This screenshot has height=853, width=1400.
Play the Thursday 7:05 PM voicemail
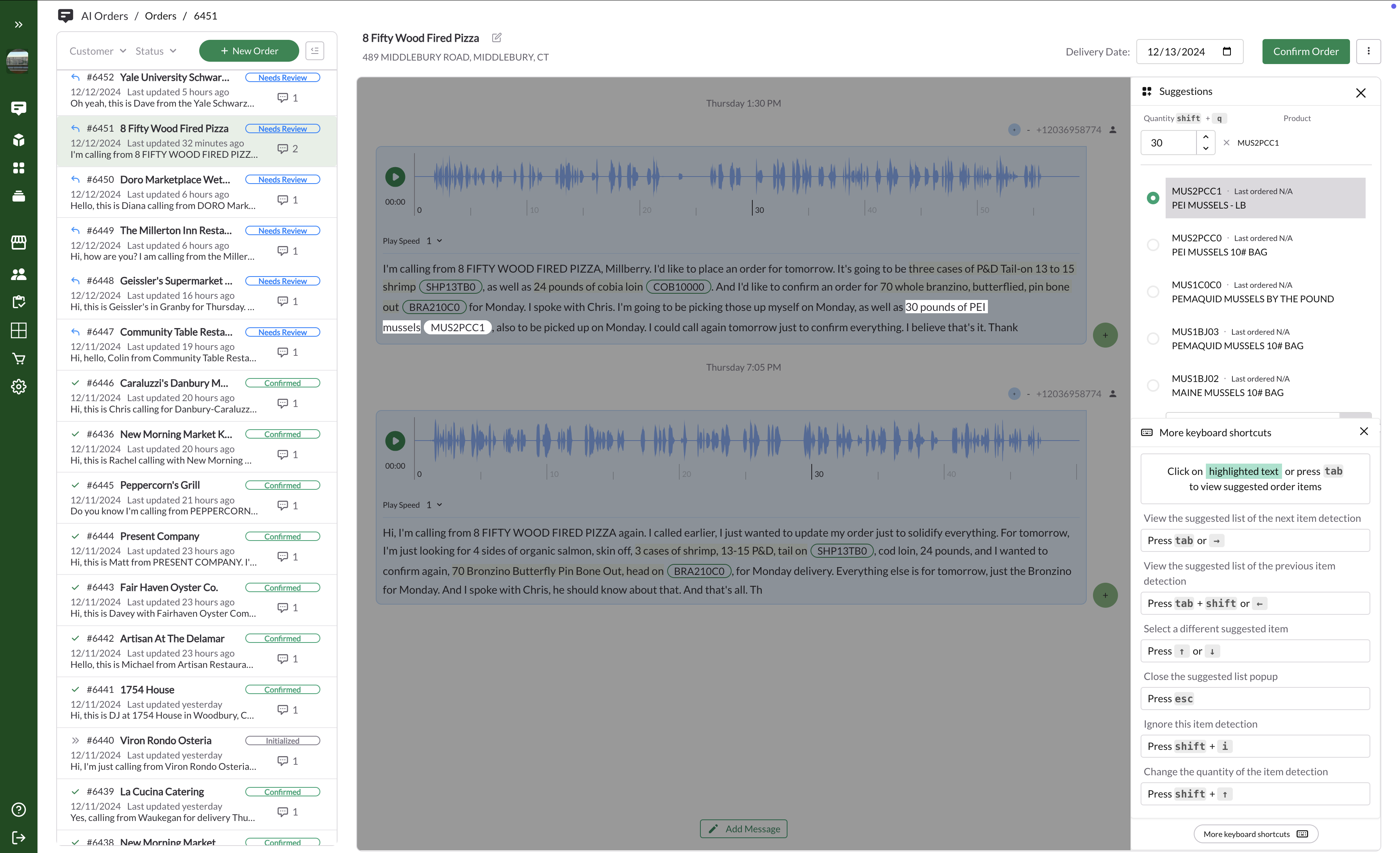(395, 441)
